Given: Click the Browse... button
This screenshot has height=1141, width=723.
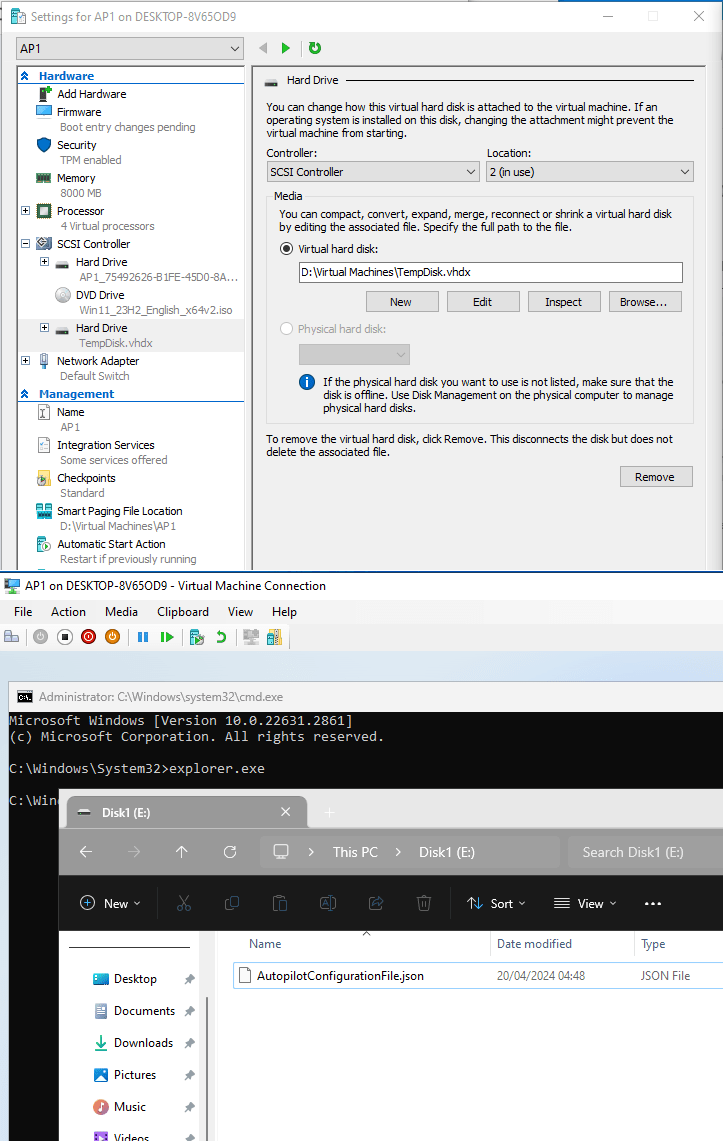Looking at the screenshot, I should [645, 302].
